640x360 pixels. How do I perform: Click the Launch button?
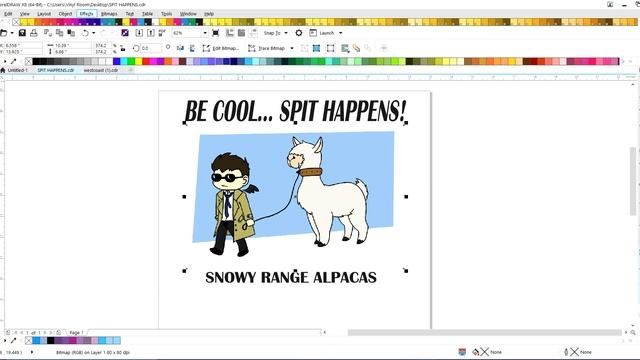(x=322, y=33)
